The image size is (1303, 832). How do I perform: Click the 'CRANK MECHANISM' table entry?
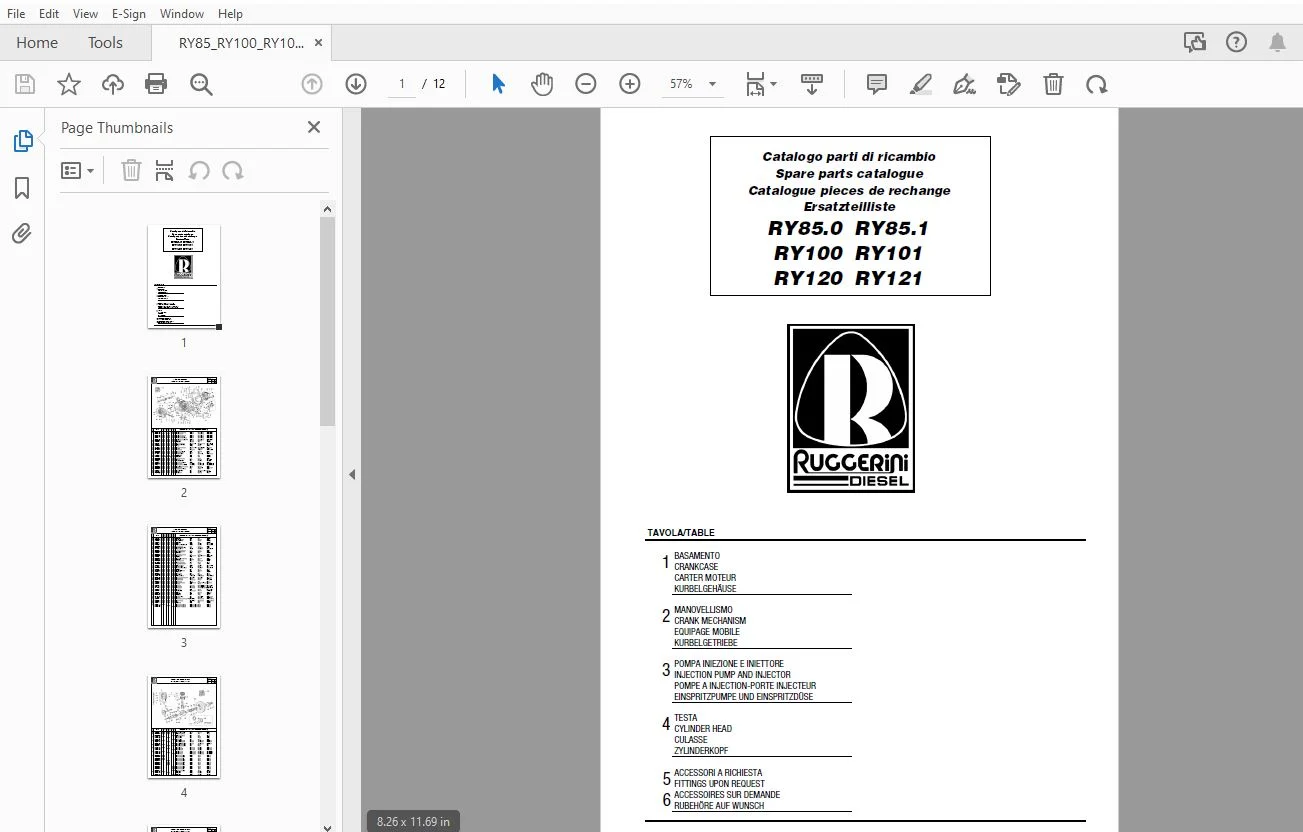(710, 621)
